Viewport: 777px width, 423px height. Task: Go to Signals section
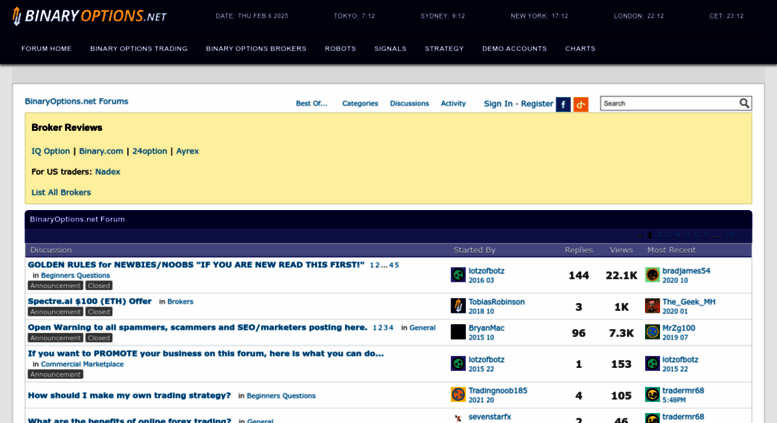(x=390, y=49)
